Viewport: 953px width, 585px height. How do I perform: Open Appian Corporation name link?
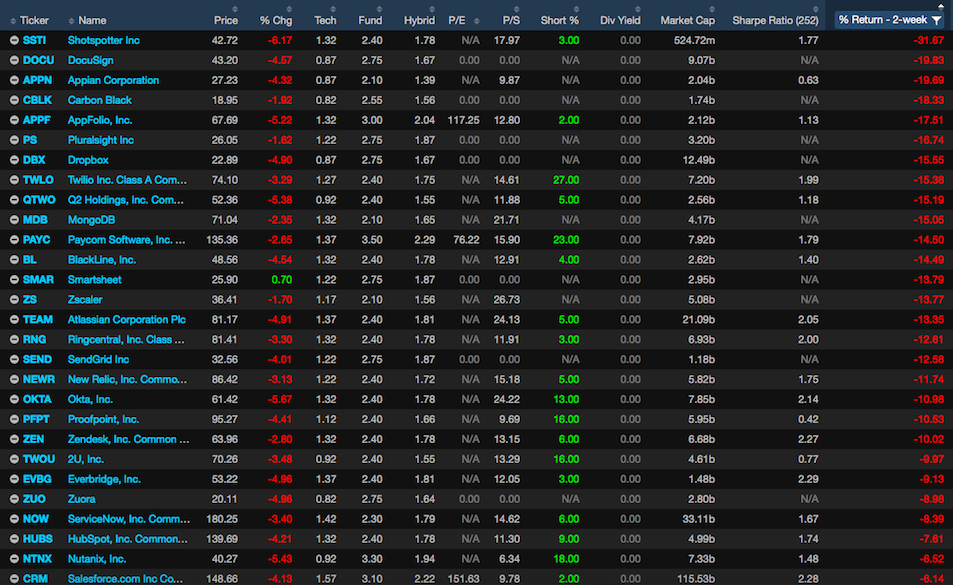[x=113, y=80]
